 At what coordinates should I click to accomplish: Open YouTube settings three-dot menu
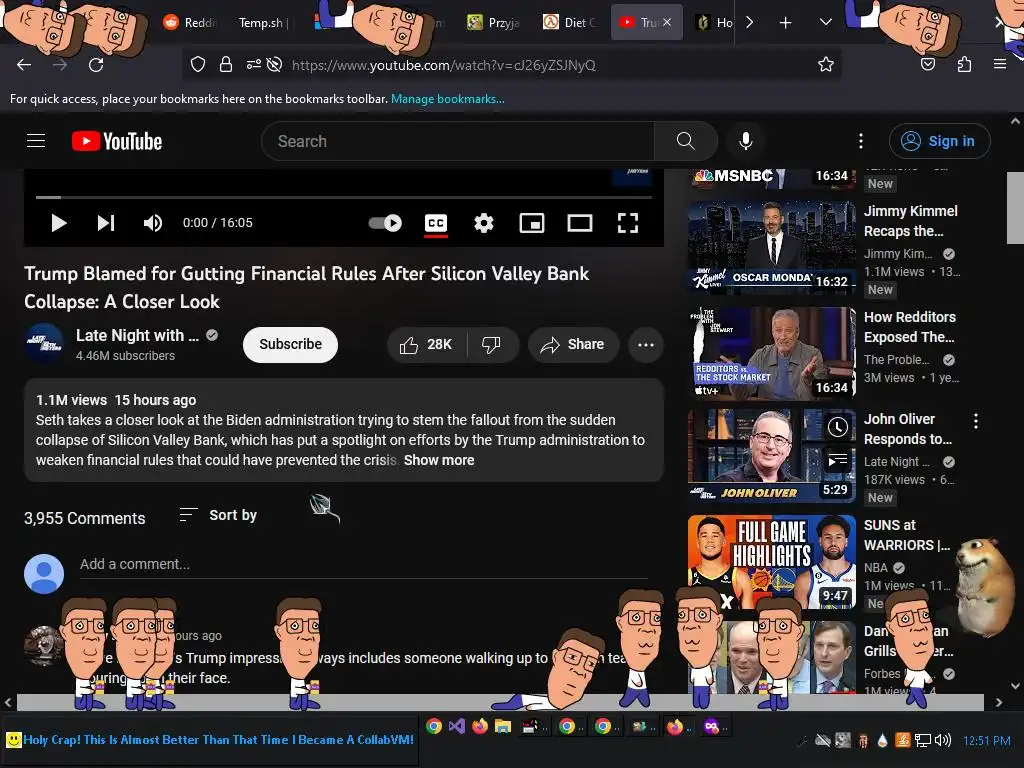[x=861, y=141]
